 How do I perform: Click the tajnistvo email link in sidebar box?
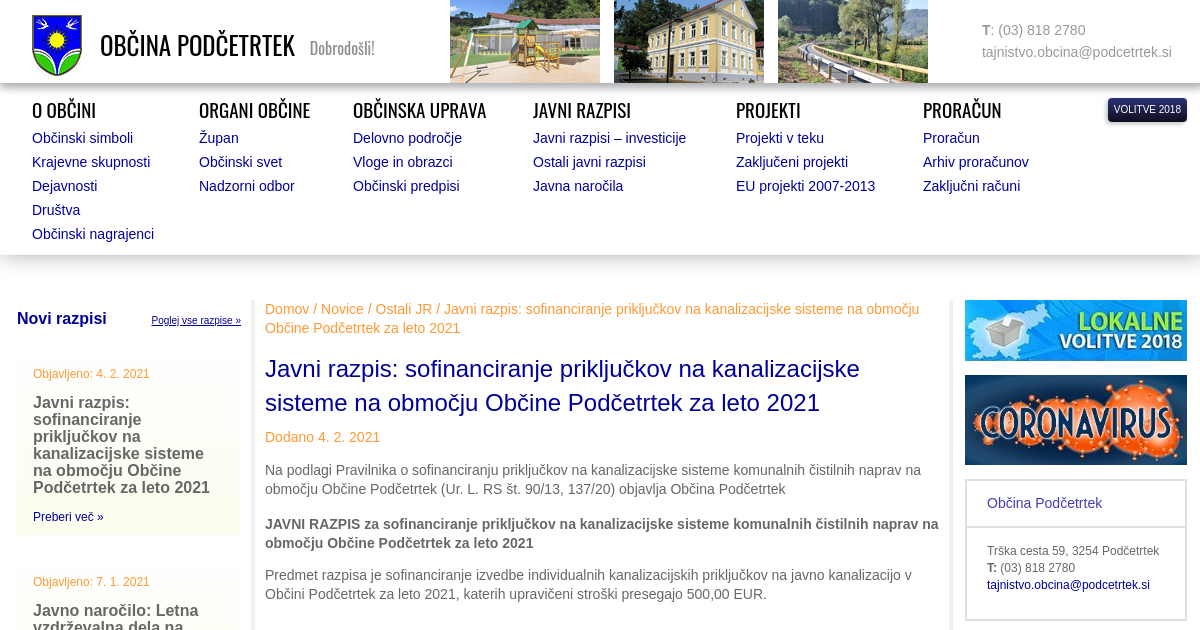pyautogui.click(x=1068, y=585)
